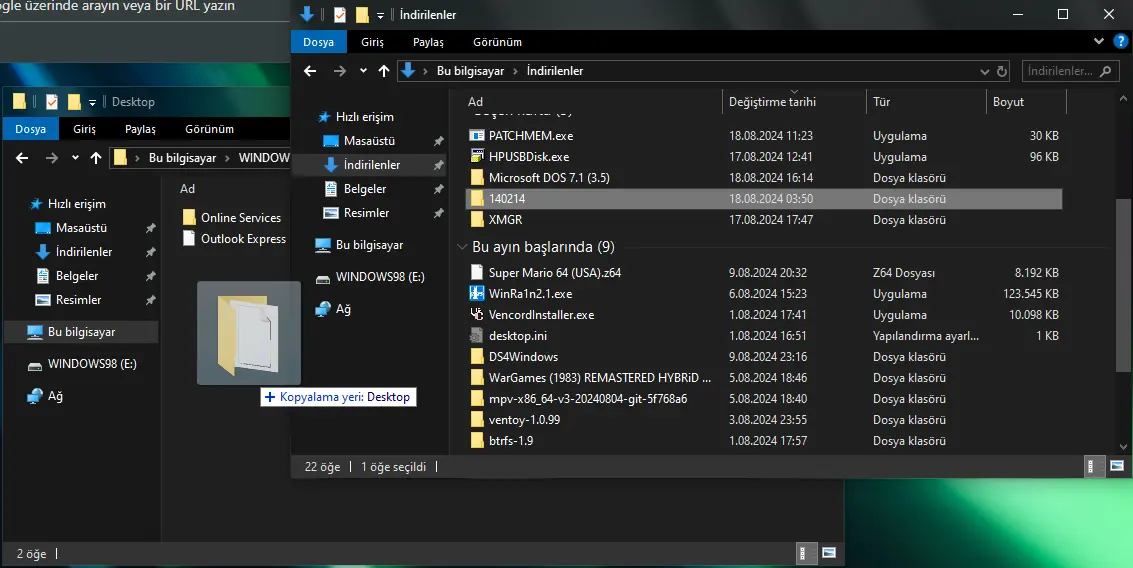
Task: Expand path after 'Bu bilgisayar' in İndirilenler address bar
Action: click(515, 71)
